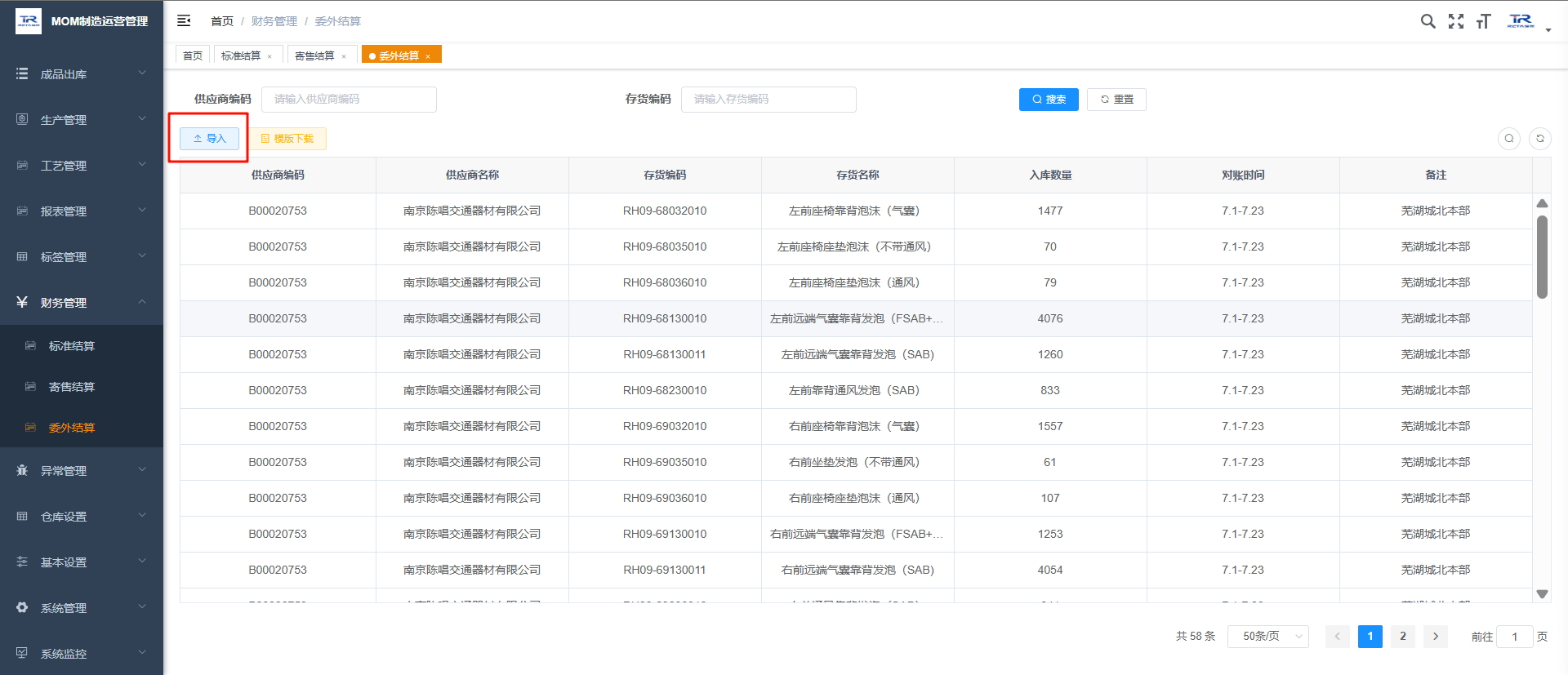
Task: Toggle the sidebar collapse hamburger icon
Action: point(184,20)
